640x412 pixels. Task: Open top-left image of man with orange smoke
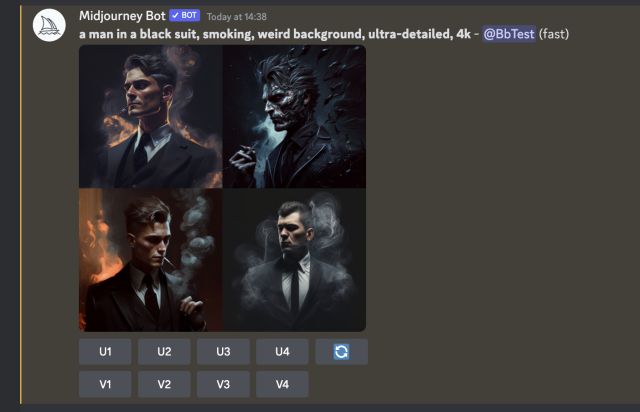point(151,116)
